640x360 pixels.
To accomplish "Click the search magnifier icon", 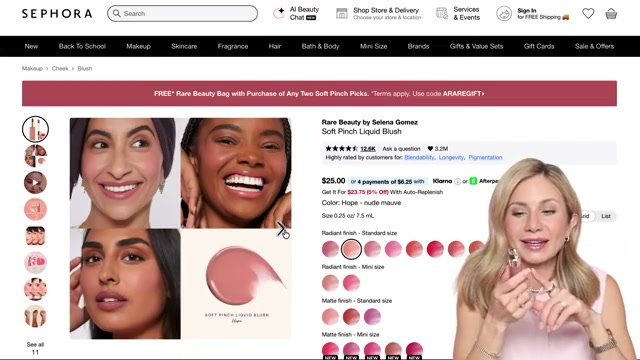I will (x=117, y=13).
